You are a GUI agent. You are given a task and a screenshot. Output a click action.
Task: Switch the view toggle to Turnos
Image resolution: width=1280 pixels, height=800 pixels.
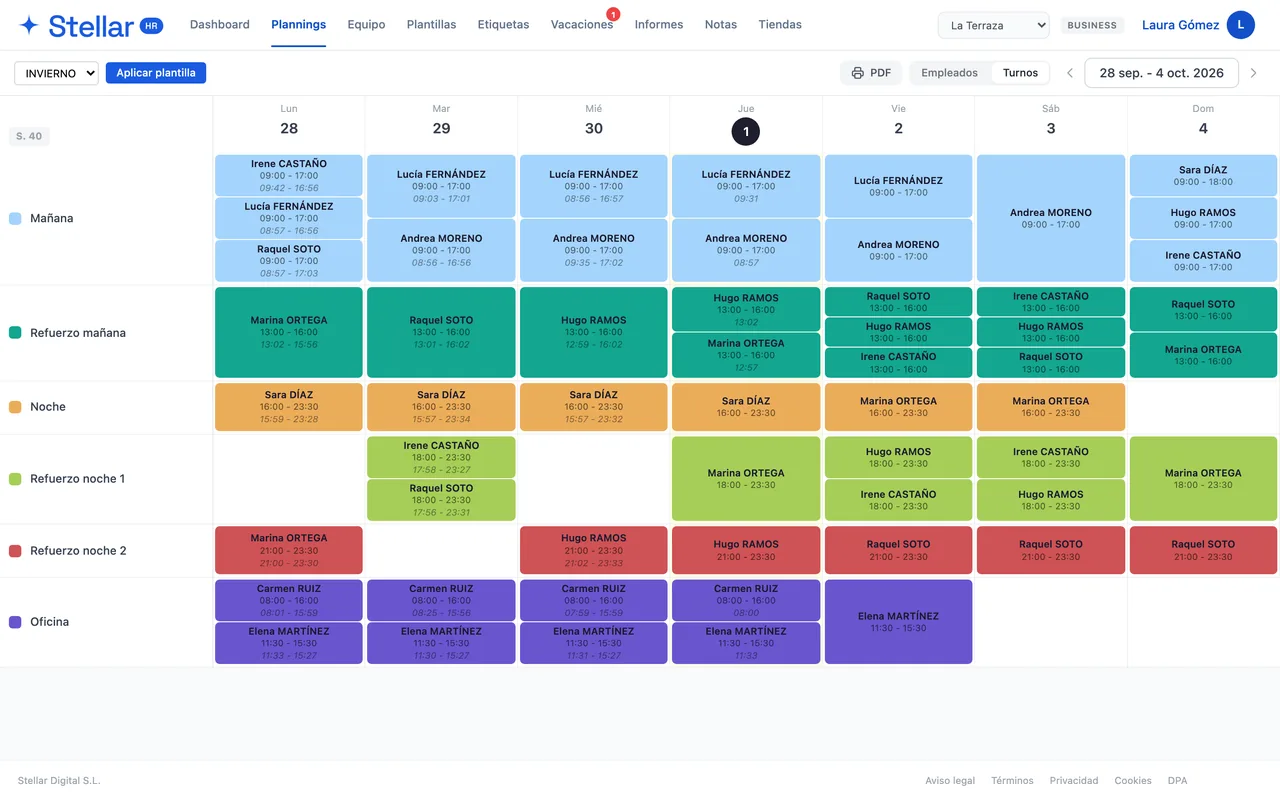point(1021,73)
